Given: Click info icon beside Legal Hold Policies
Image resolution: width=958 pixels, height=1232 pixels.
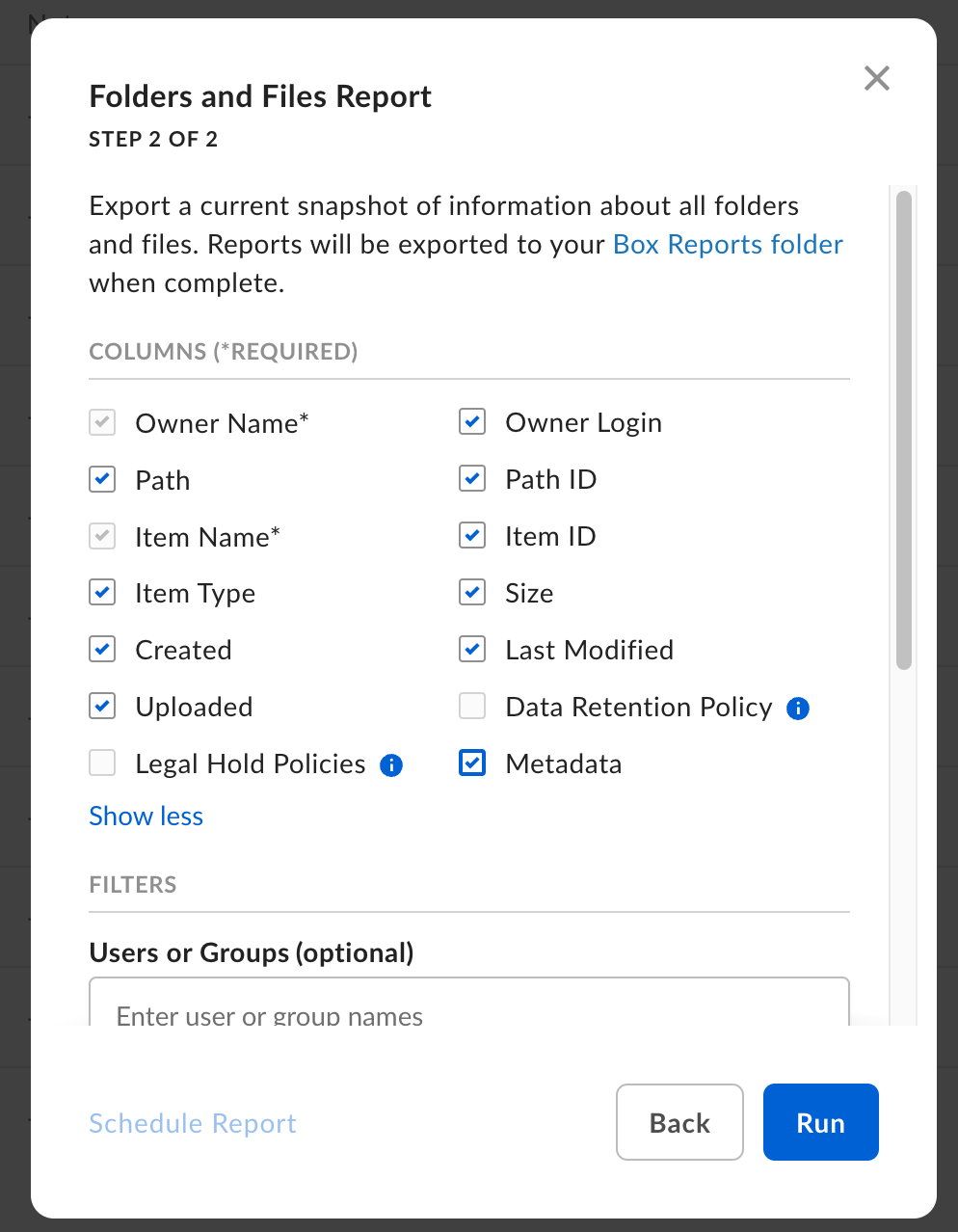Looking at the screenshot, I should click(x=391, y=765).
